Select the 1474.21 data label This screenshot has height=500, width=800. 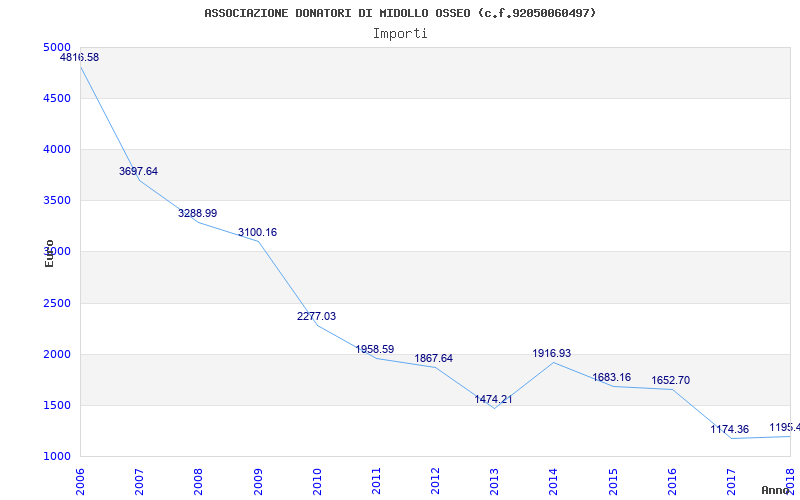click(493, 399)
